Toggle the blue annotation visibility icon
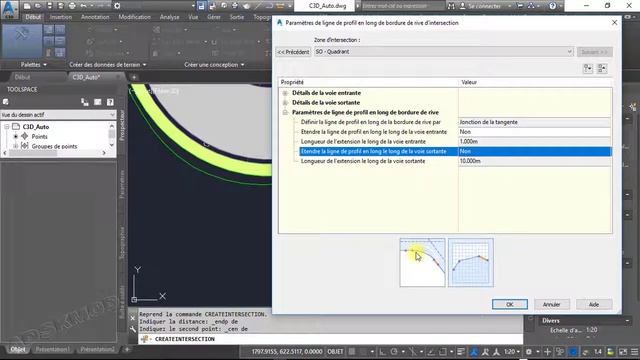This screenshot has width=640, height=360. tap(474, 351)
